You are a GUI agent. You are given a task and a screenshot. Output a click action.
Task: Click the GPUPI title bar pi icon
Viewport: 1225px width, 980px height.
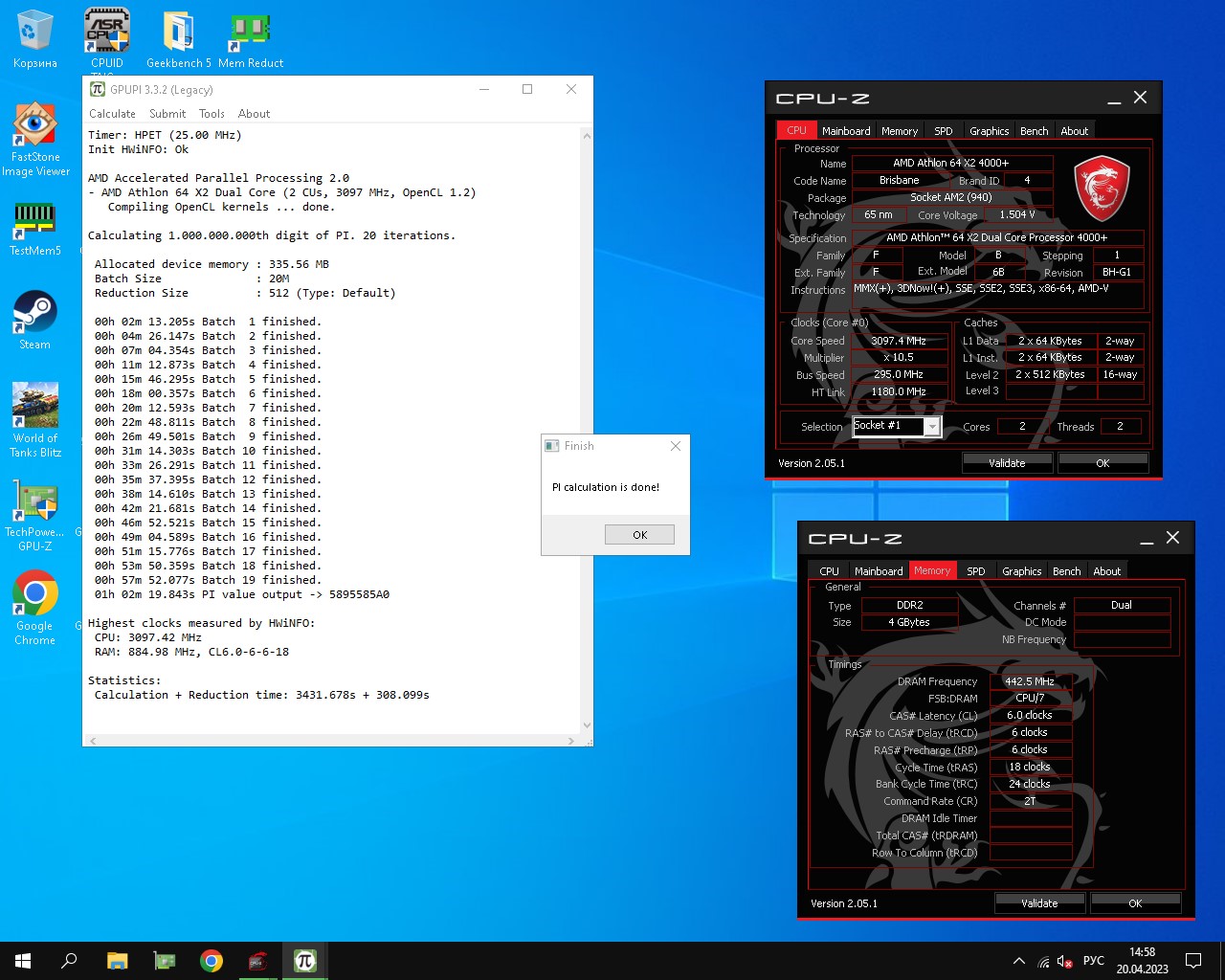click(x=97, y=89)
